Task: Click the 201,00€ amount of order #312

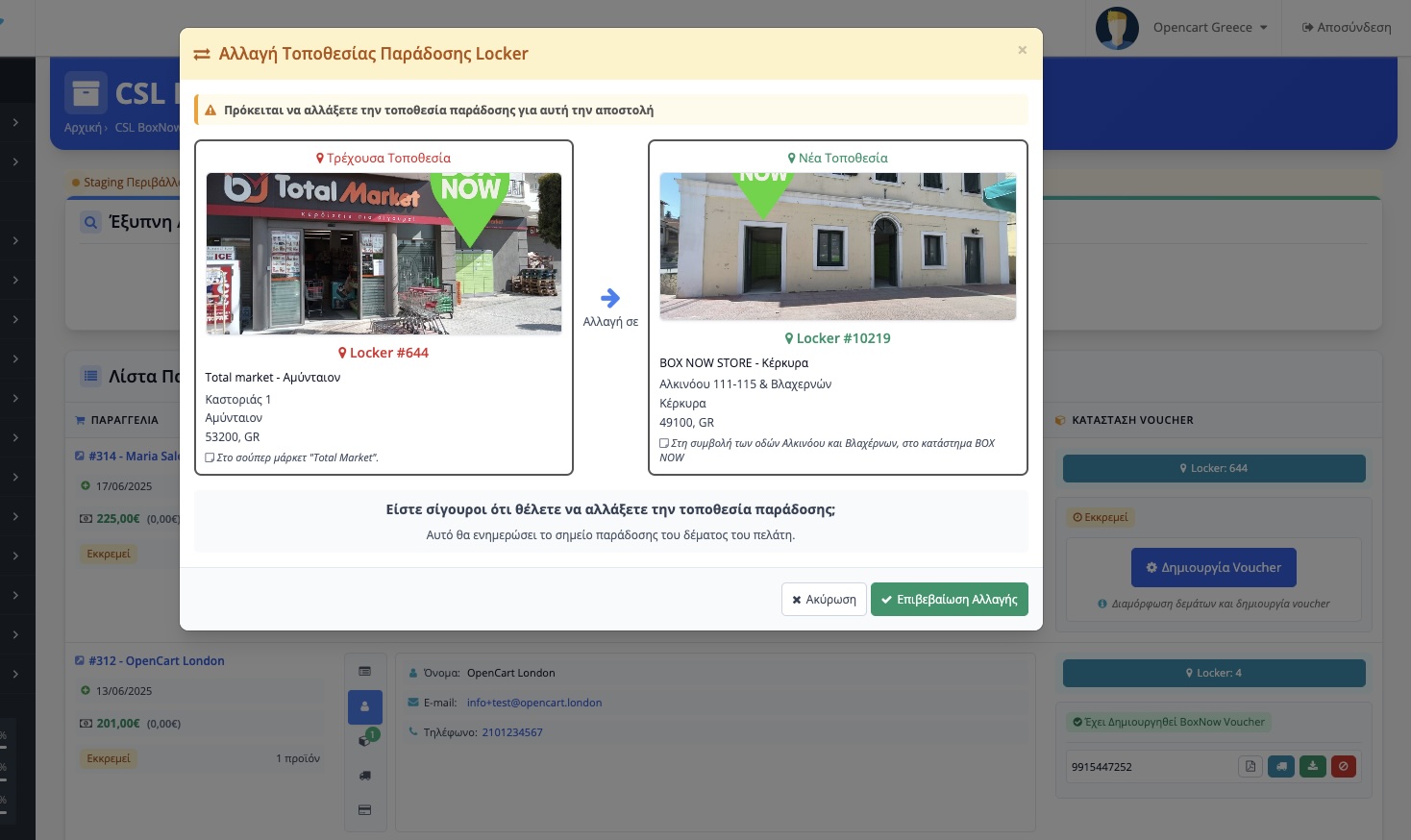Action: click(118, 724)
